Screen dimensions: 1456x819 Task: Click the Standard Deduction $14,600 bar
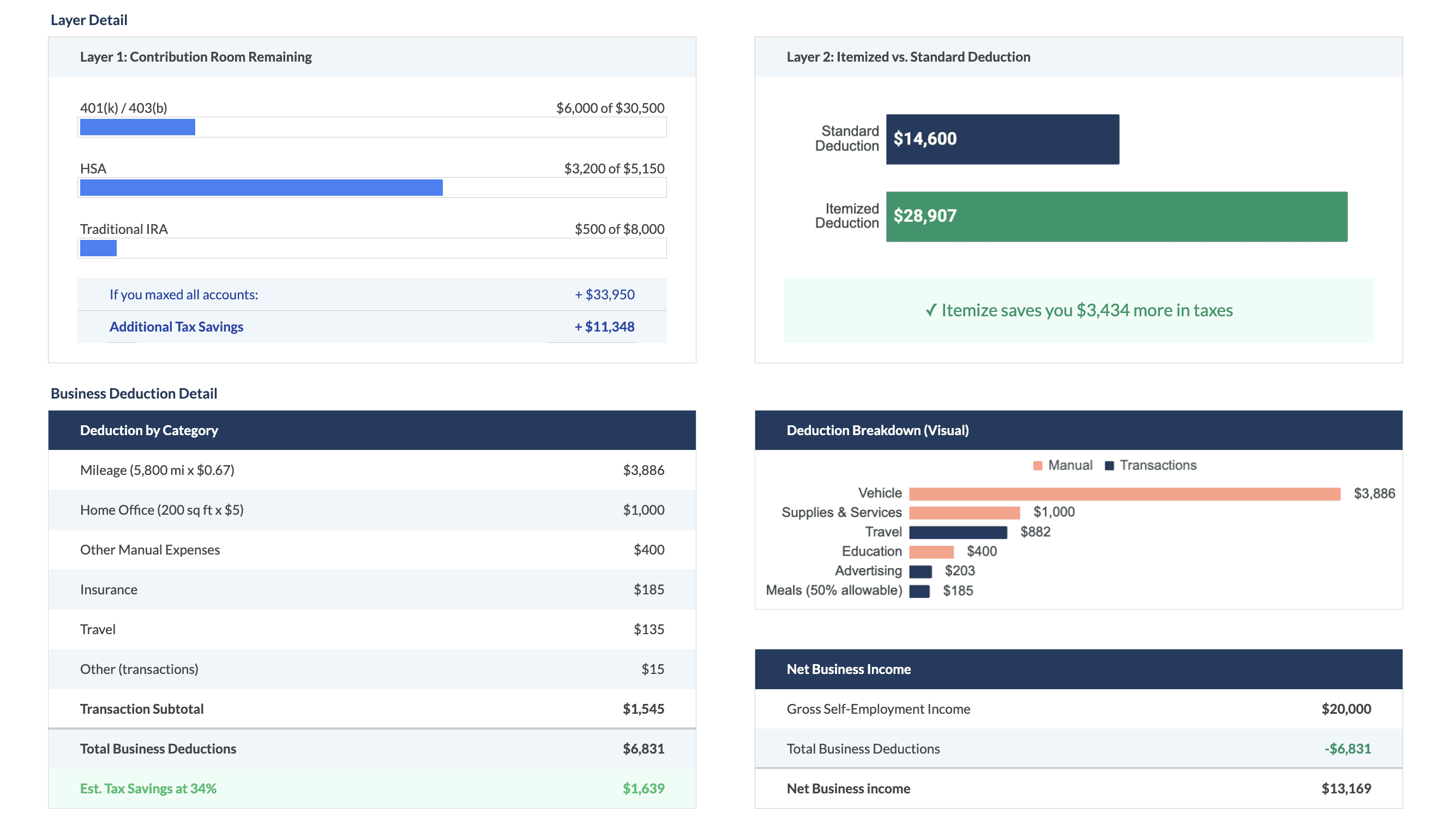1002,139
